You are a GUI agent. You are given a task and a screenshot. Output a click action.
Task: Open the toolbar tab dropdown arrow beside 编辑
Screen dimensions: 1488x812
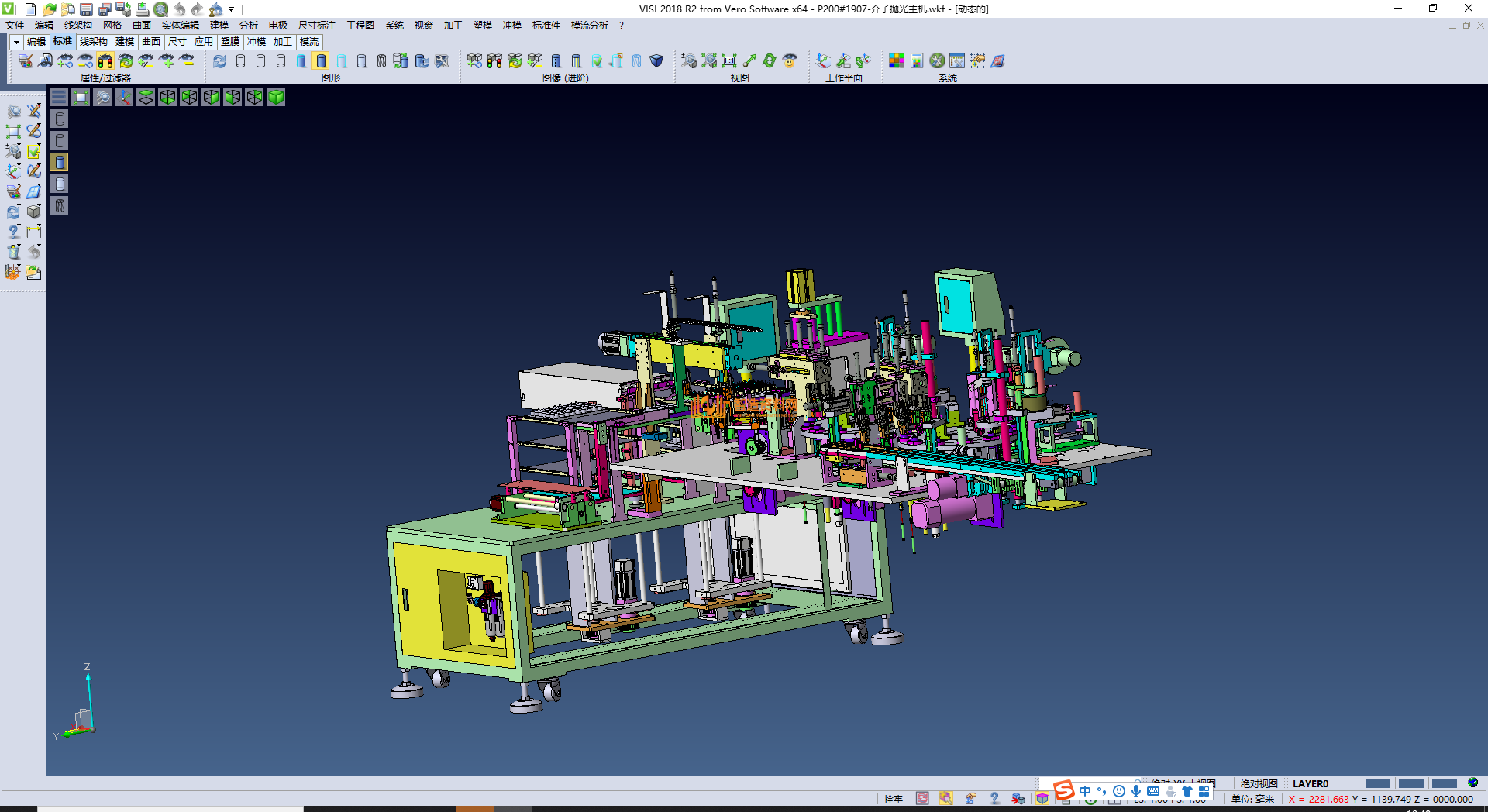point(15,42)
